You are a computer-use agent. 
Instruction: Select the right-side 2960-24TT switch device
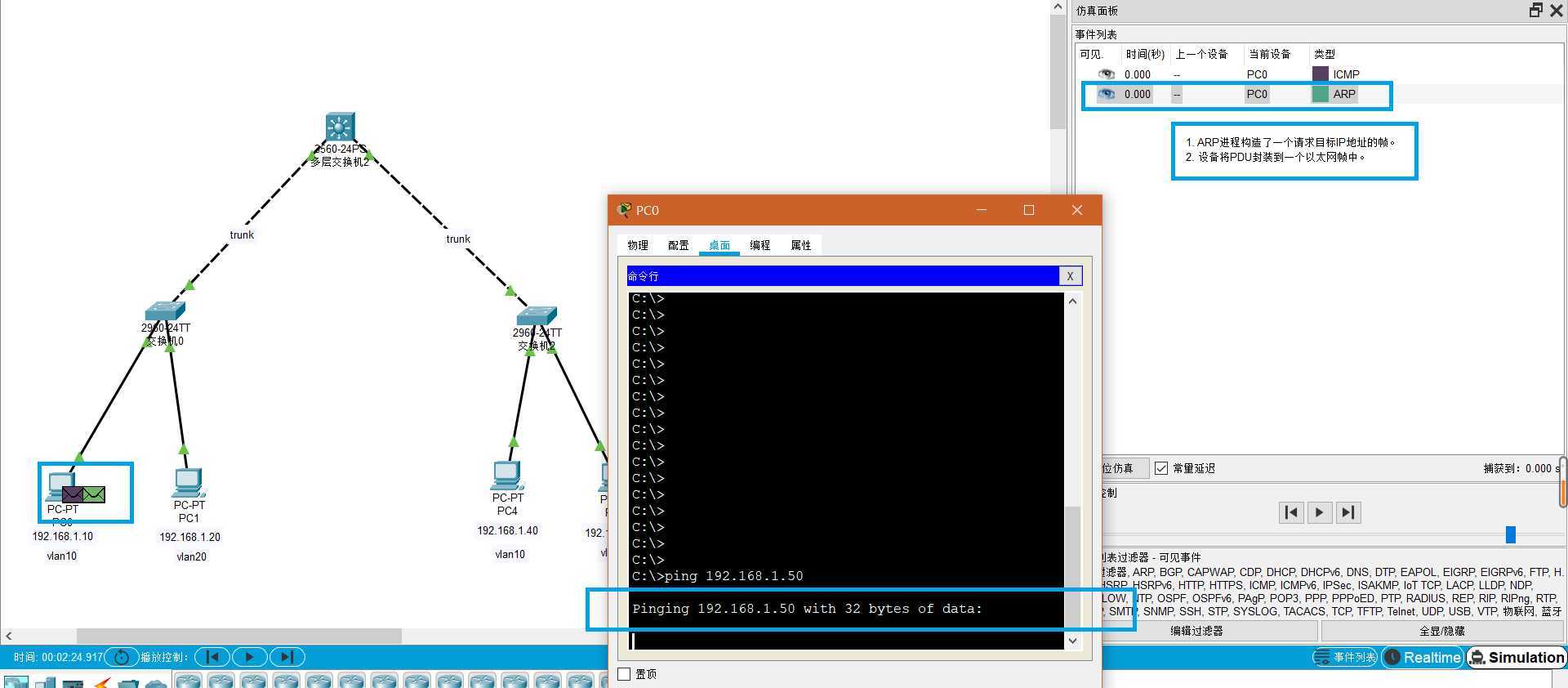click(537, 316)
